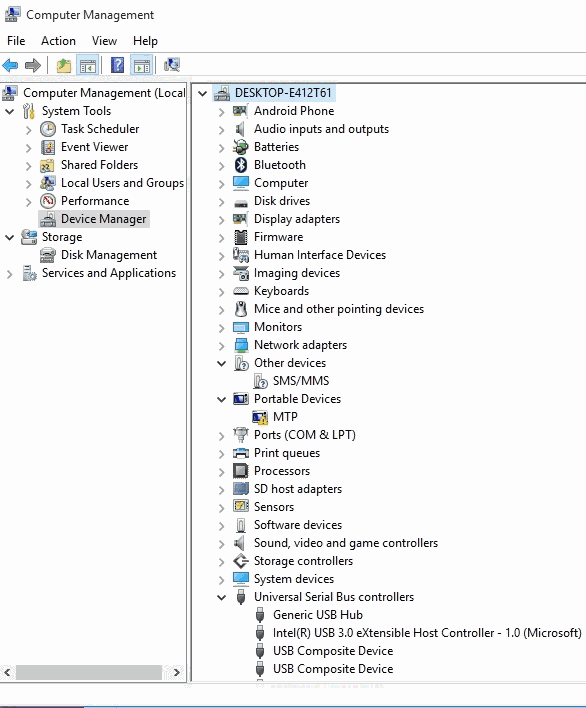Click the Task Scheduler clock icon
The width and height of the screenshot is (586, 708).
48,129
